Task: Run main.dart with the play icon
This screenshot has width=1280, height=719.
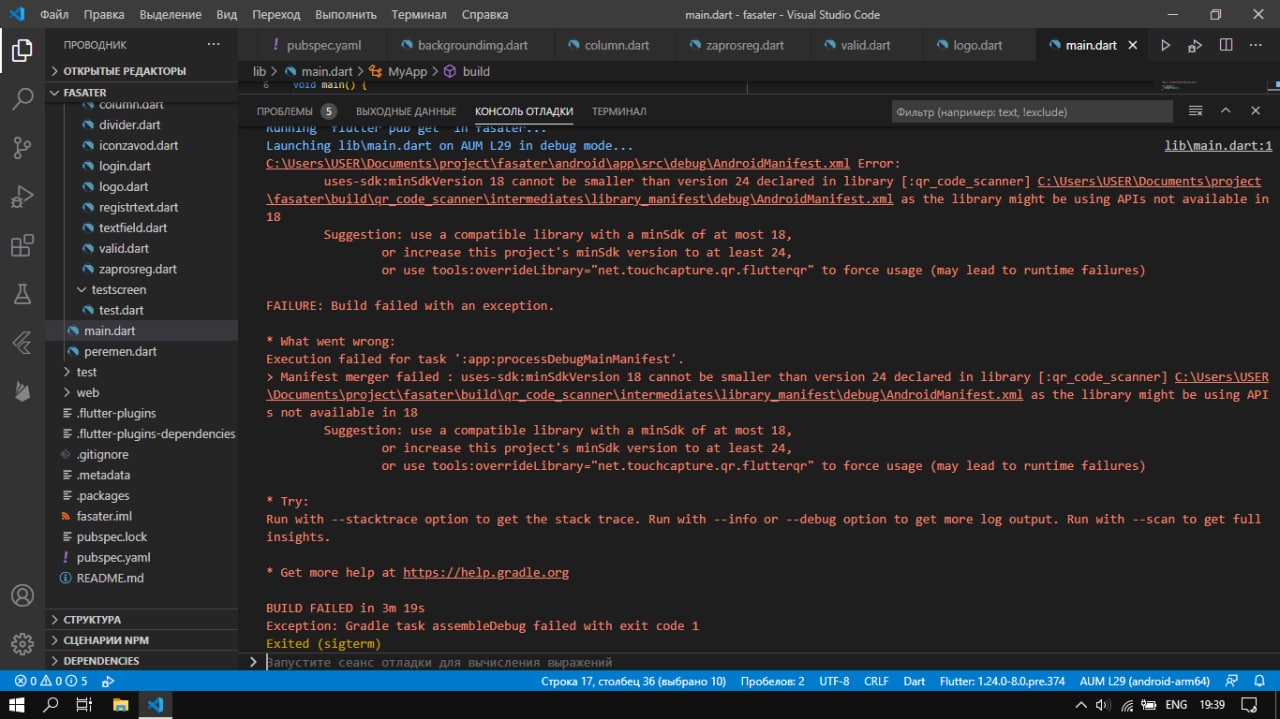Action: 1165,46
